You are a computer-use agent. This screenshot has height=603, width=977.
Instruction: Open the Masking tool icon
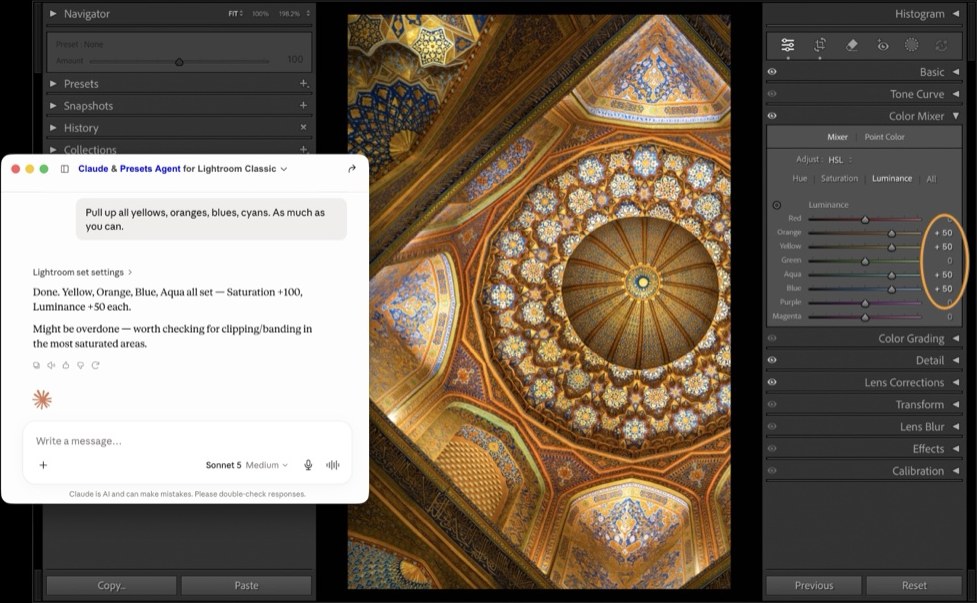pos(912,45)
